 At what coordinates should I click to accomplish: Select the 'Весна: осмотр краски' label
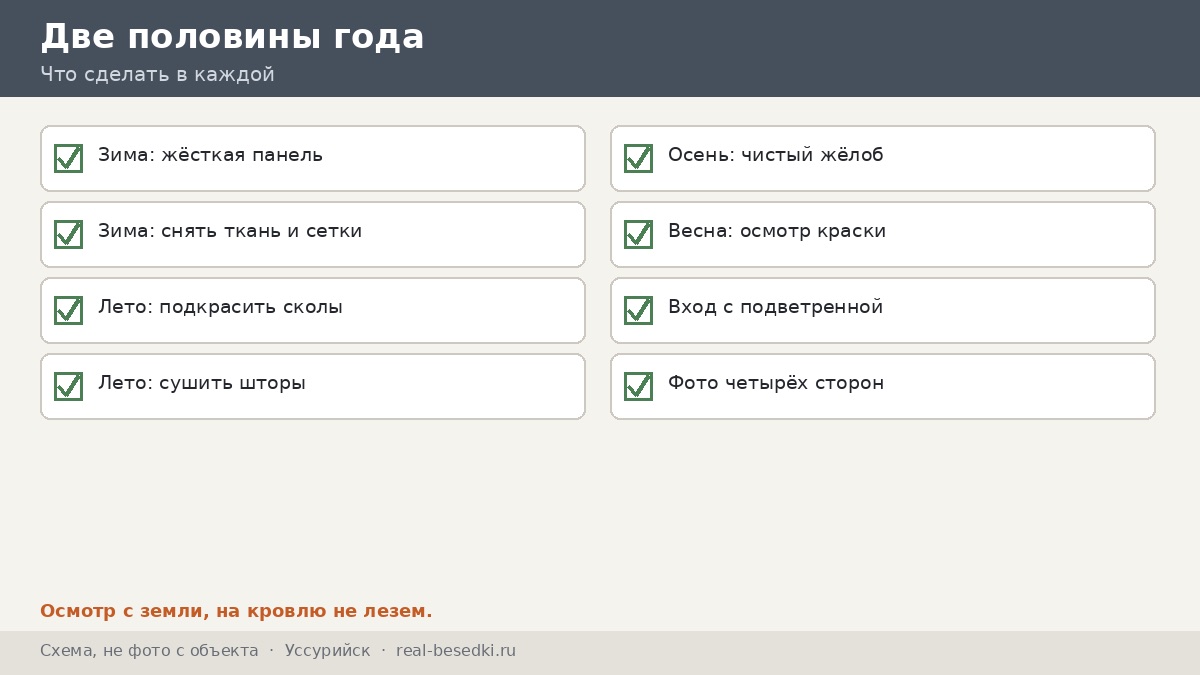pos(777,231)
